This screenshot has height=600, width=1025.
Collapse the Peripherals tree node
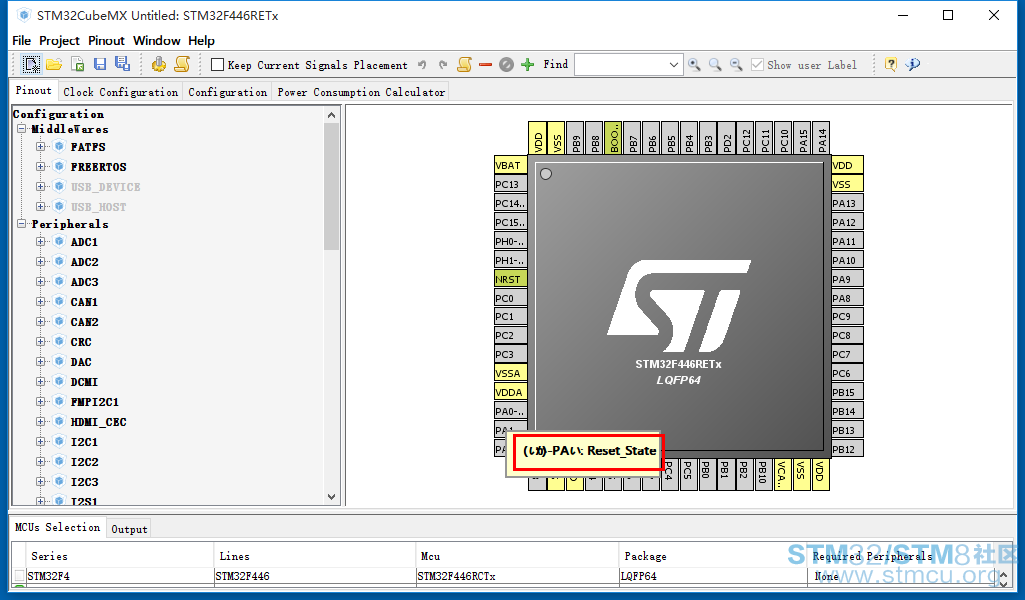22,224
